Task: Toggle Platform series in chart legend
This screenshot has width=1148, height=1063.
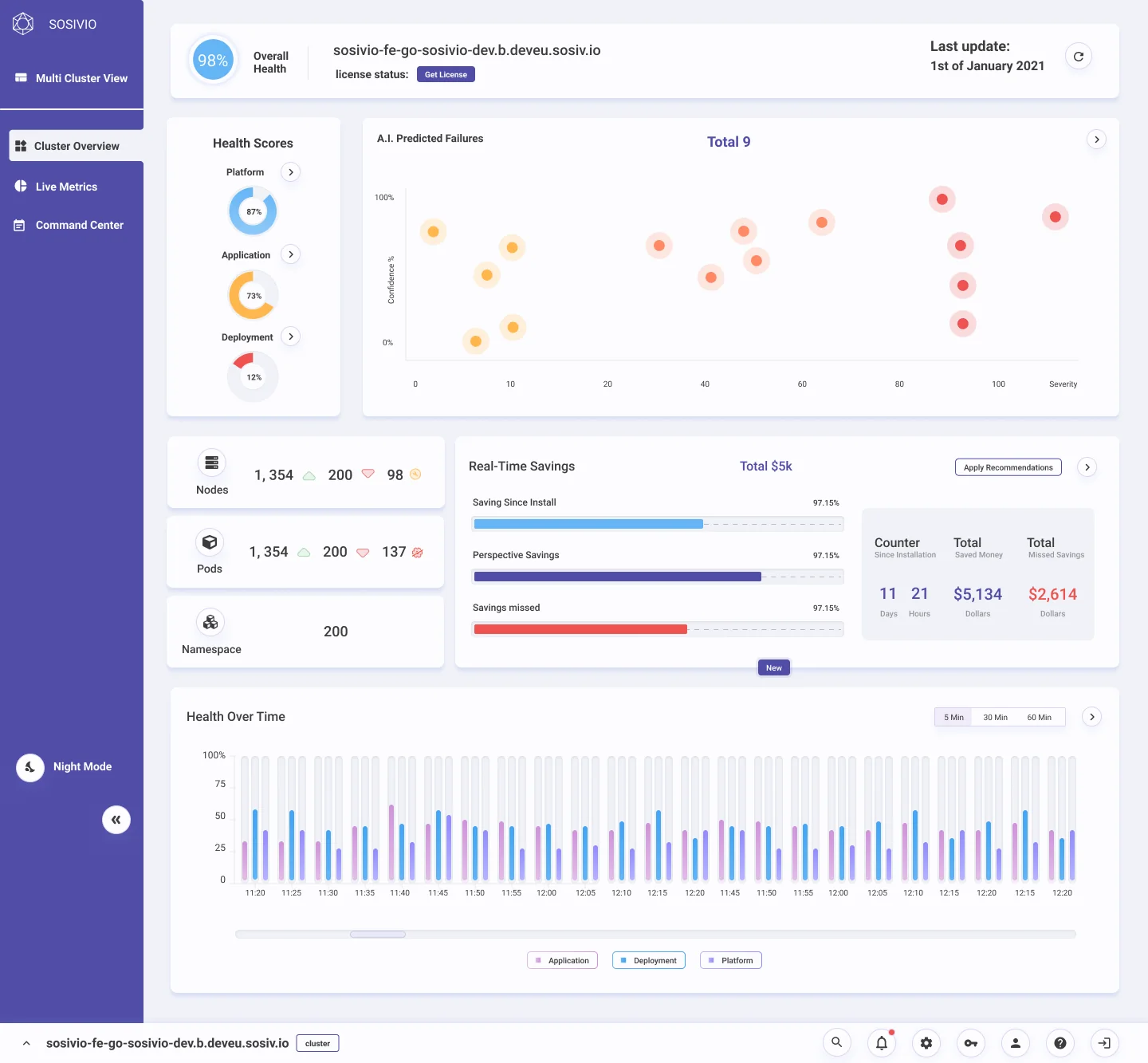Action: click(731, 960)
